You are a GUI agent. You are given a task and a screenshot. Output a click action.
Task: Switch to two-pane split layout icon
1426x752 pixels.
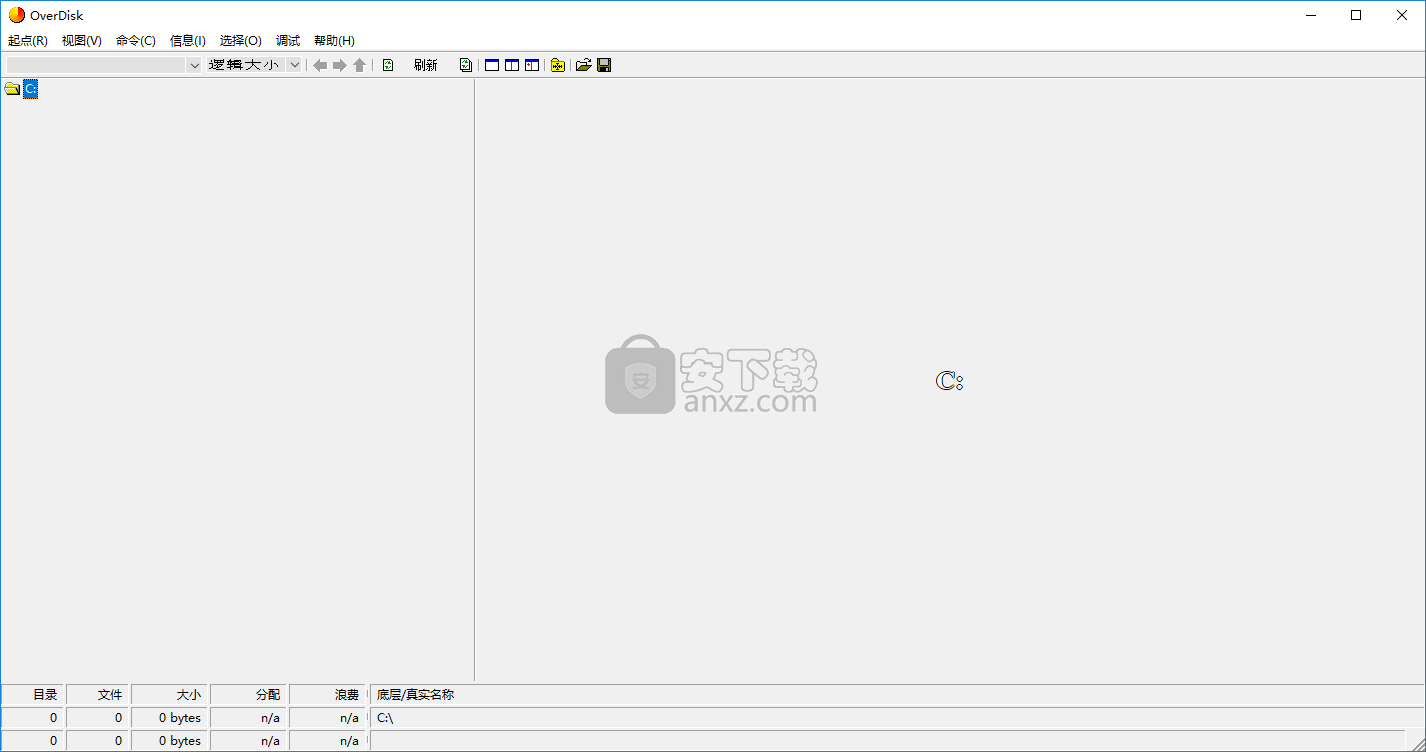[x=512, y=65]
